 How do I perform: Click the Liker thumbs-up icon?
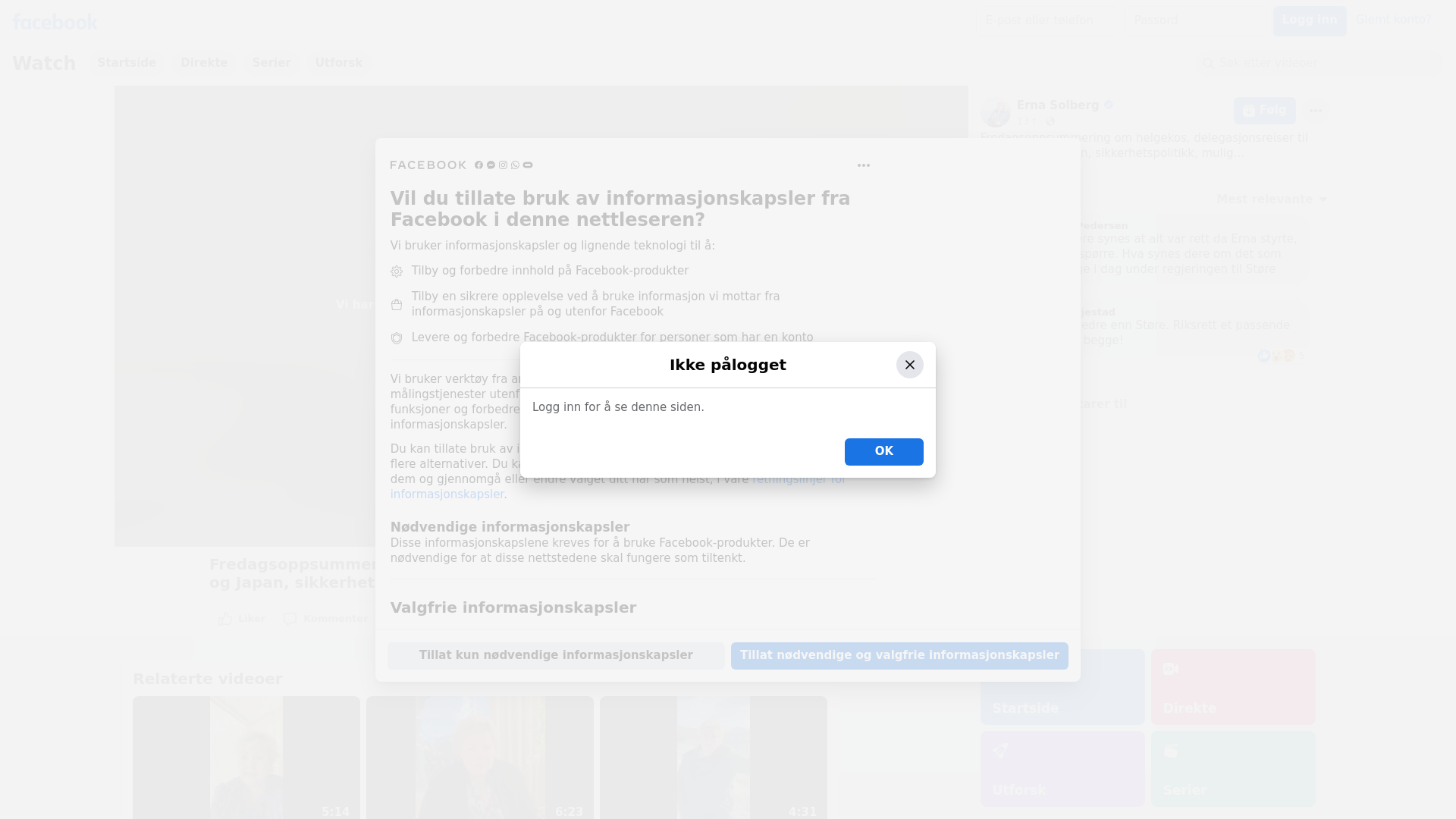(225, 619)
